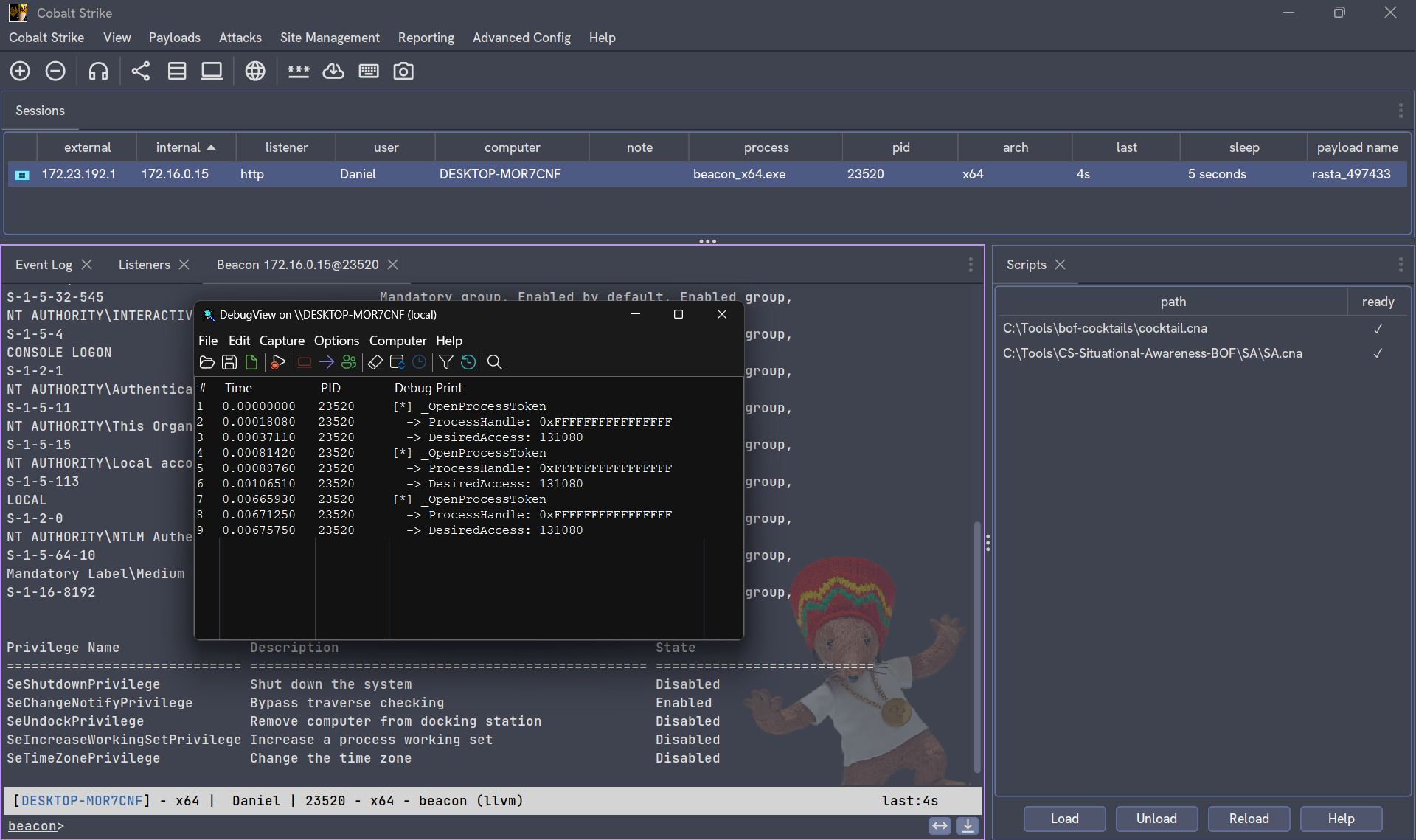Click the Load script button

pyautogui.click(x=1064, y=819)
